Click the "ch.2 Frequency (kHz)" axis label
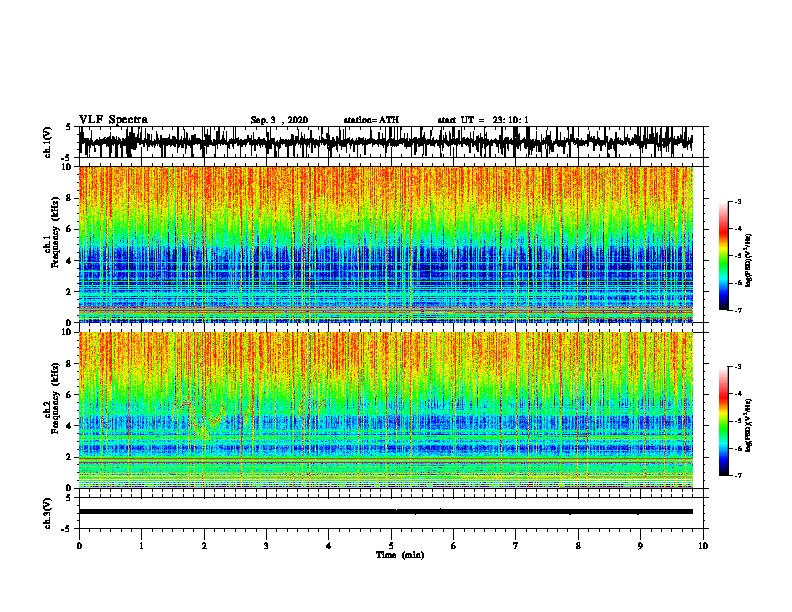This screenshot has height=612, width=792. 52,398
